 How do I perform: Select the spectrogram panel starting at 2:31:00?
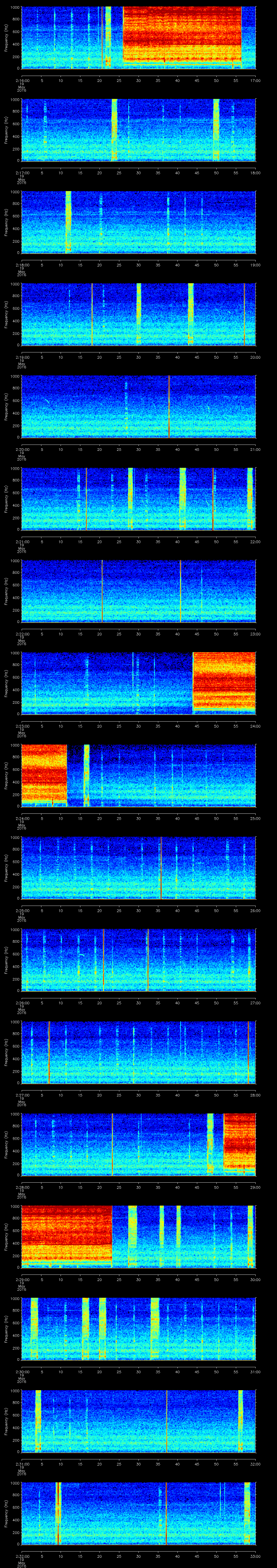[x=138, y=1421]
